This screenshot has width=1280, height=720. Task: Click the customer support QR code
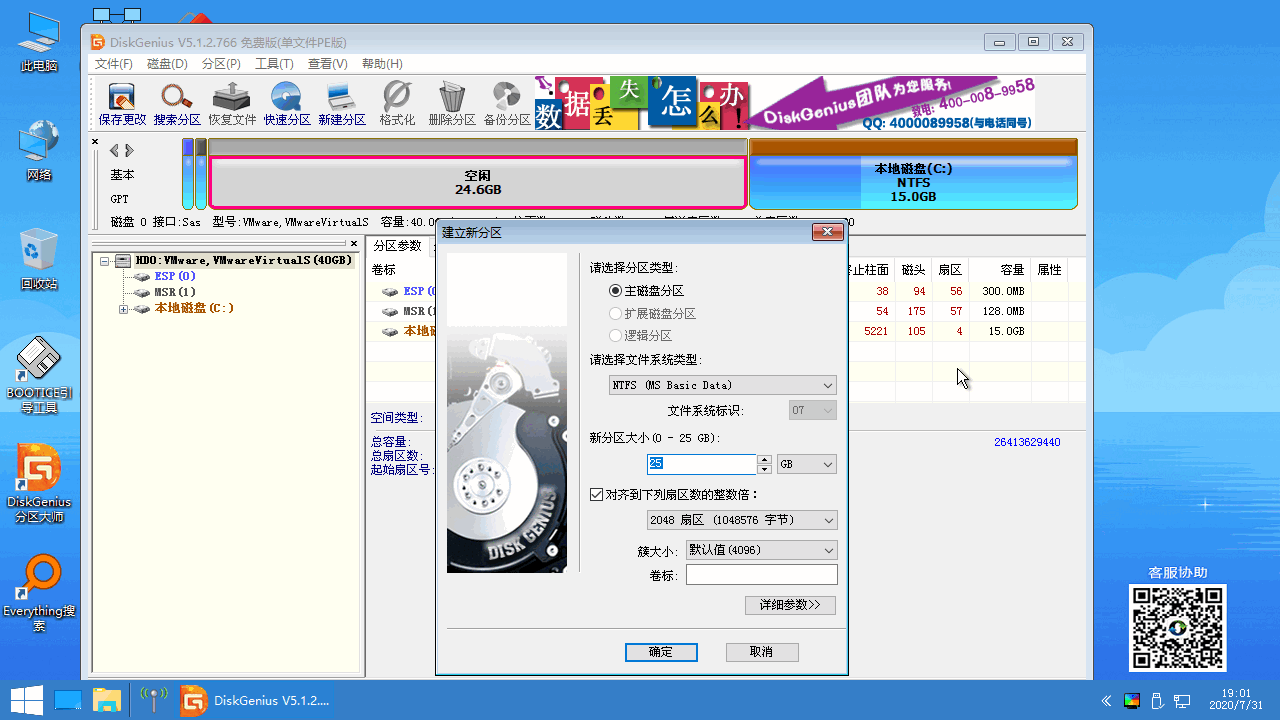[x=1178, y=628]
